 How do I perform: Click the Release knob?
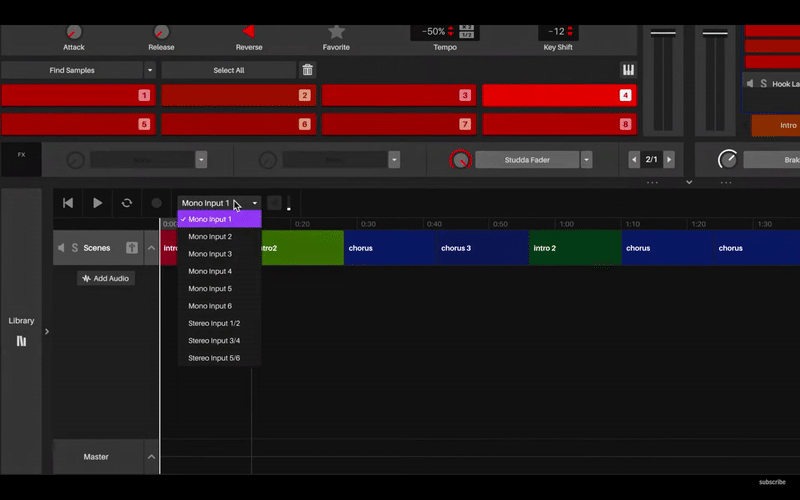point(161,32)
